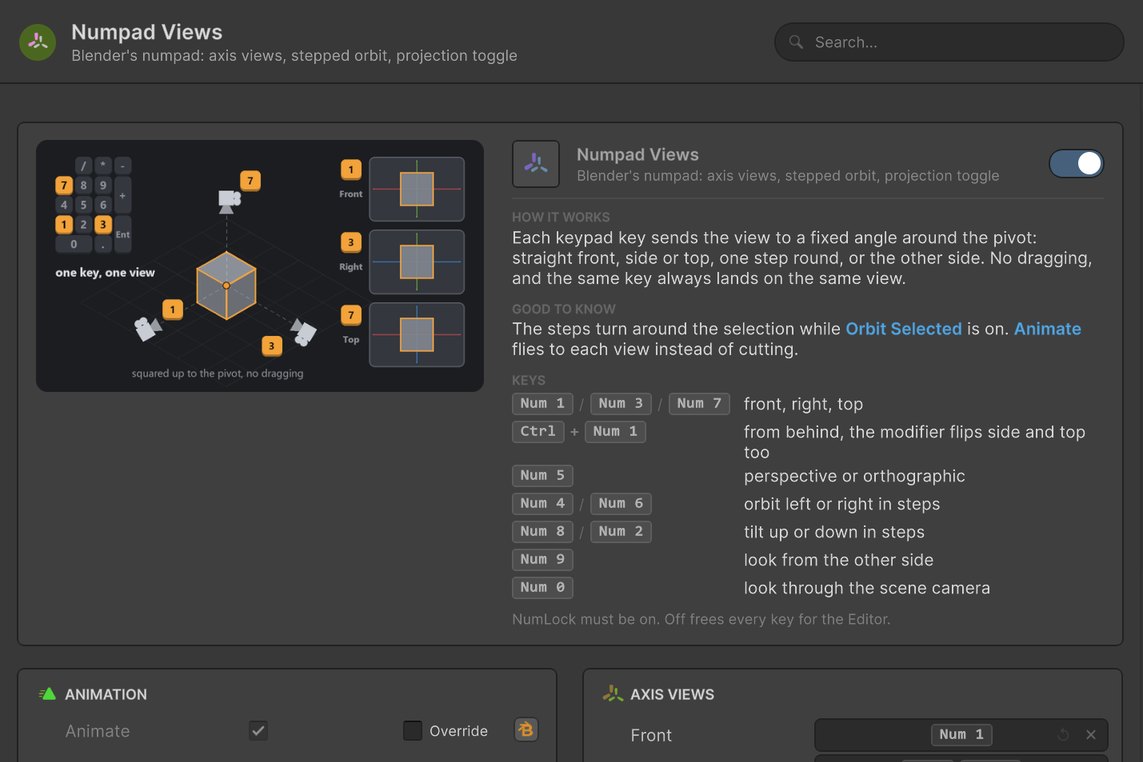Click the Num 9 key badge
The width and height of the screenshot is (1143, 762).
coord(542,559)
